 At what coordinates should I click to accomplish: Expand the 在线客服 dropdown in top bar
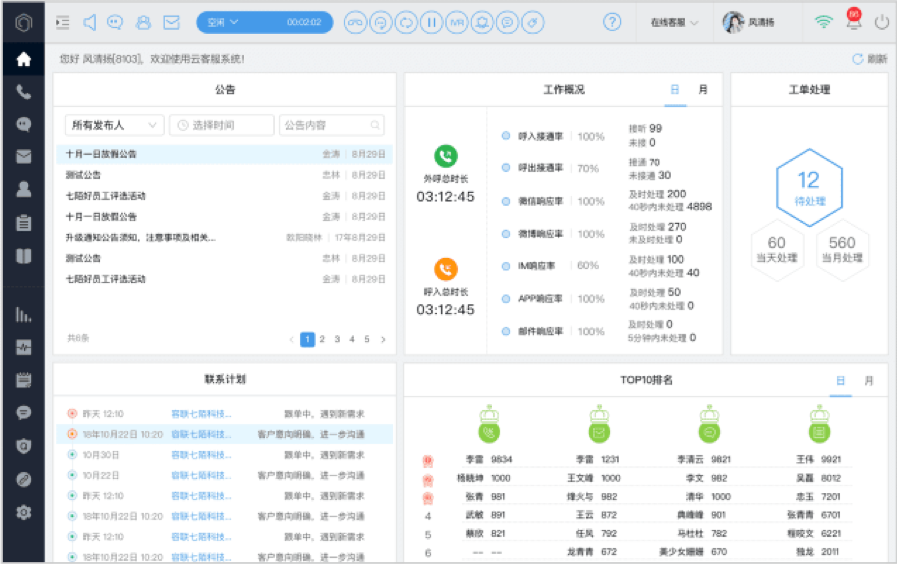coord(674,22)
